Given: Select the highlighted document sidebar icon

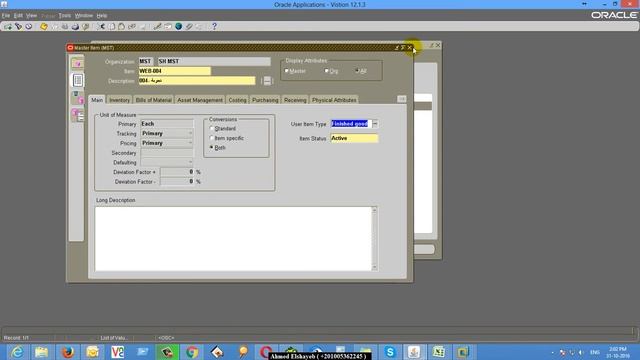Looking at the screenshot, I should [x=78, y=80].
